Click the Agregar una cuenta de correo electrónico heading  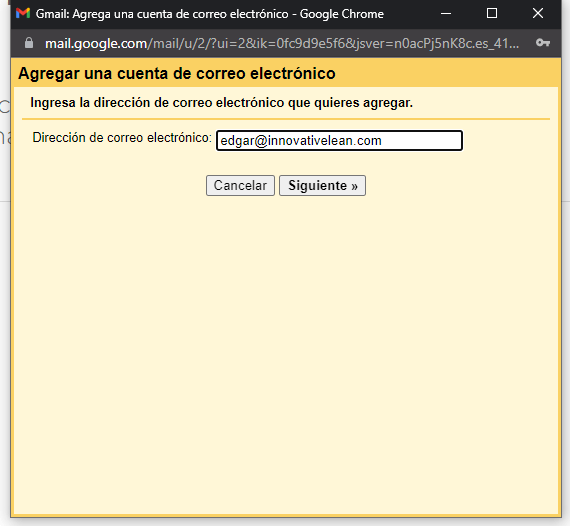pyautogui.click(x=177, y=73)
